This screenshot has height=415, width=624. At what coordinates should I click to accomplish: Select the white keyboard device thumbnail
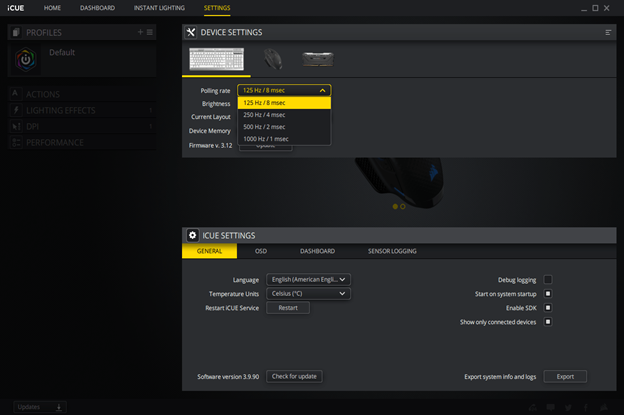[217, 59]
